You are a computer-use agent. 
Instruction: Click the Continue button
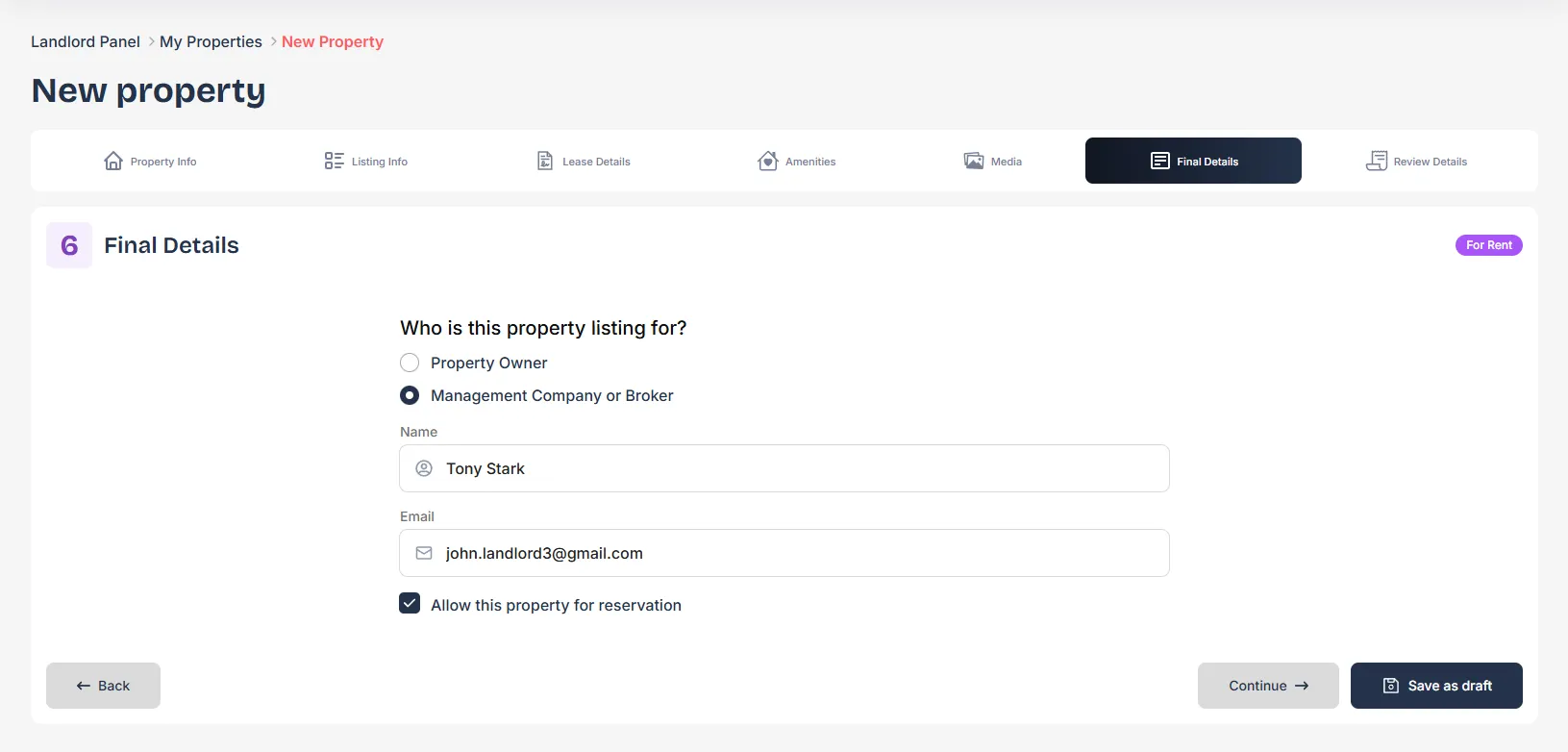1268,686
